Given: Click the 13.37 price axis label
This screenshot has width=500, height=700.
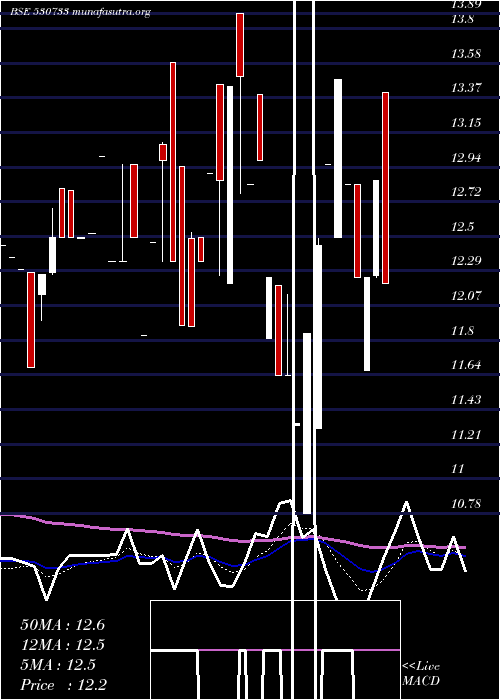Looking at the screenshot, I should click(x=466, y=88).
